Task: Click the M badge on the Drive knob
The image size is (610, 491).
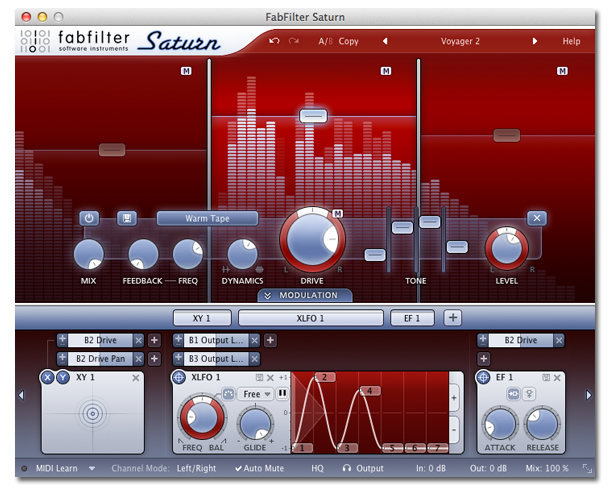Action: pos(337,213)
